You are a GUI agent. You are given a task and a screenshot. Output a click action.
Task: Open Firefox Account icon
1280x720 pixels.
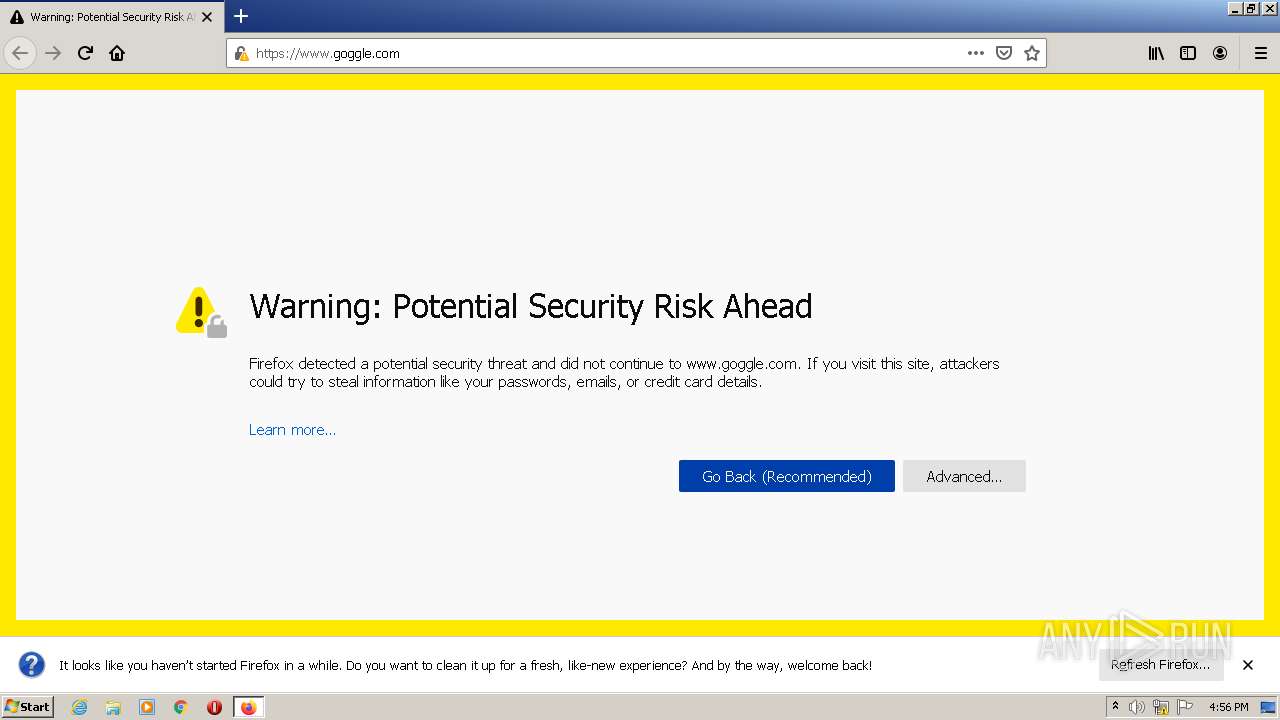click(x=1220, y=53)
